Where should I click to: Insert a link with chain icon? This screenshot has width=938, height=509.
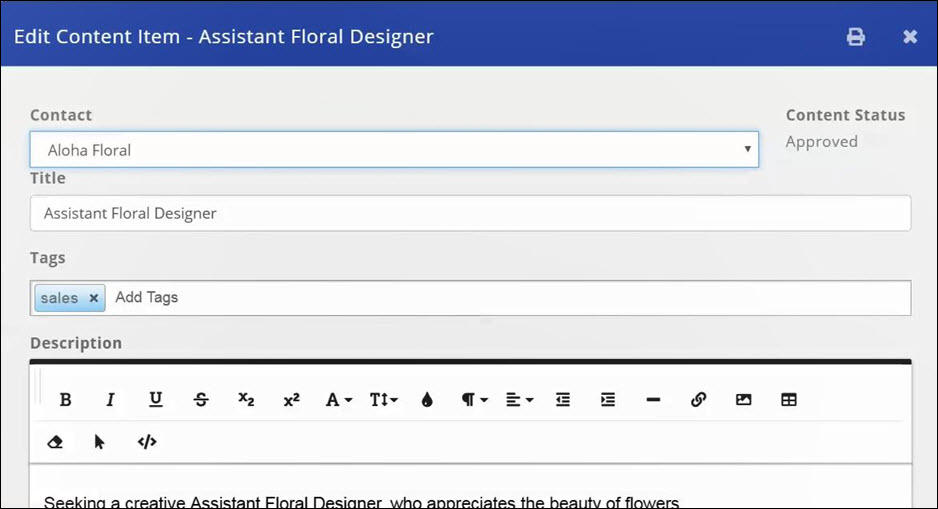tap(698, 400)
